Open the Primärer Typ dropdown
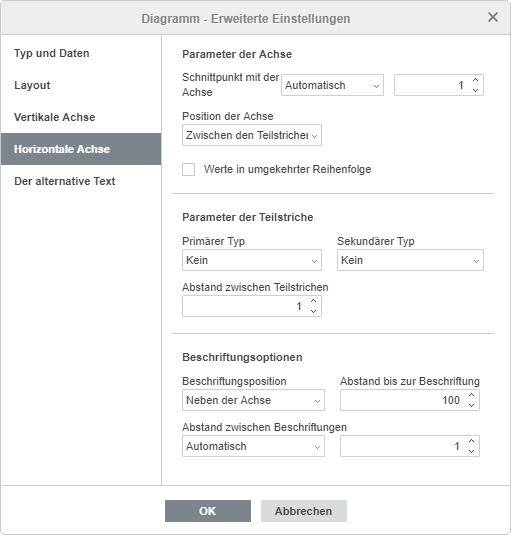Image resolution: width=511 pixels, height=535 pixels. pos(252,260)
